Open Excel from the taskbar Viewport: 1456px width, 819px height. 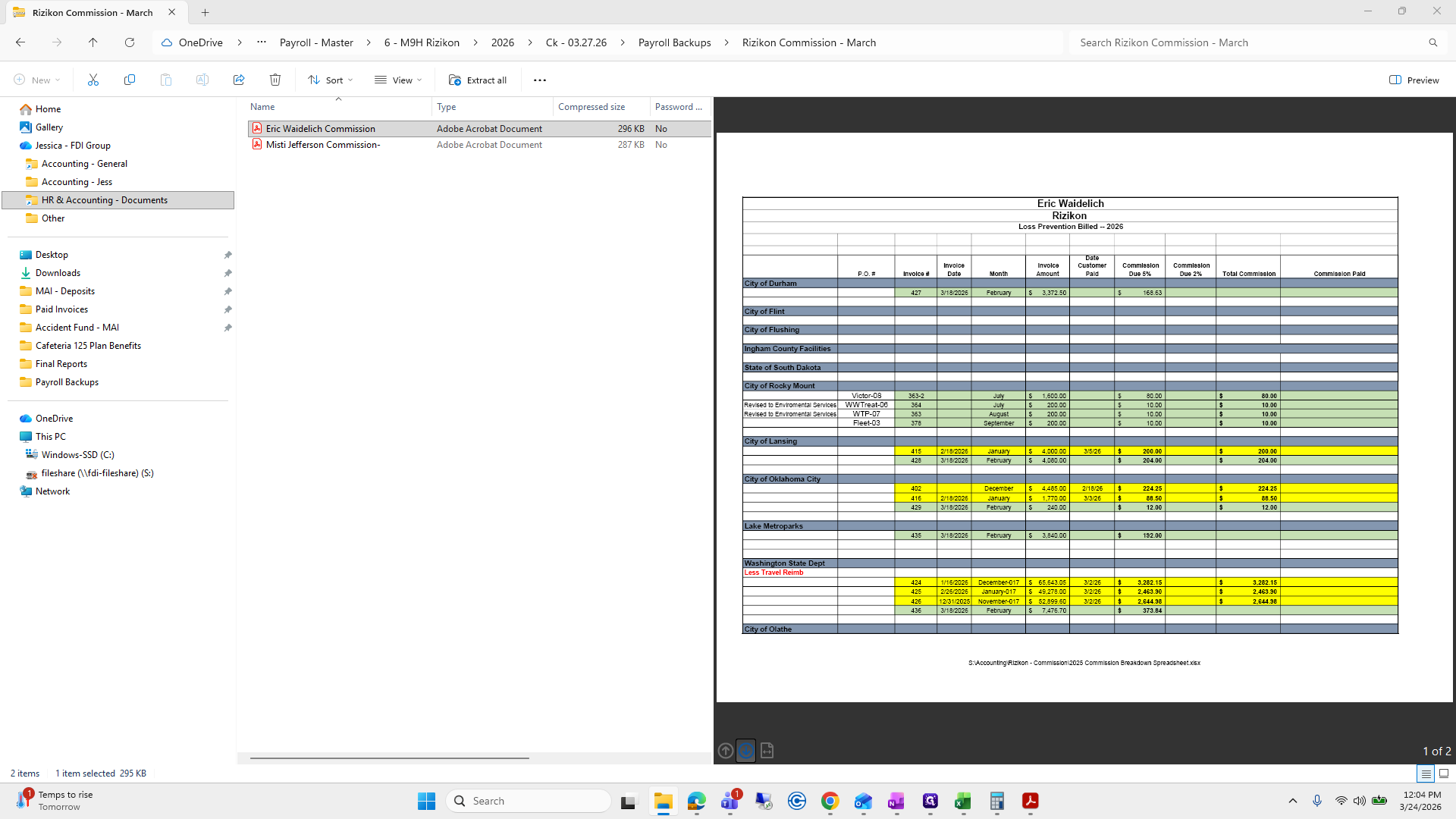point(963,801)
